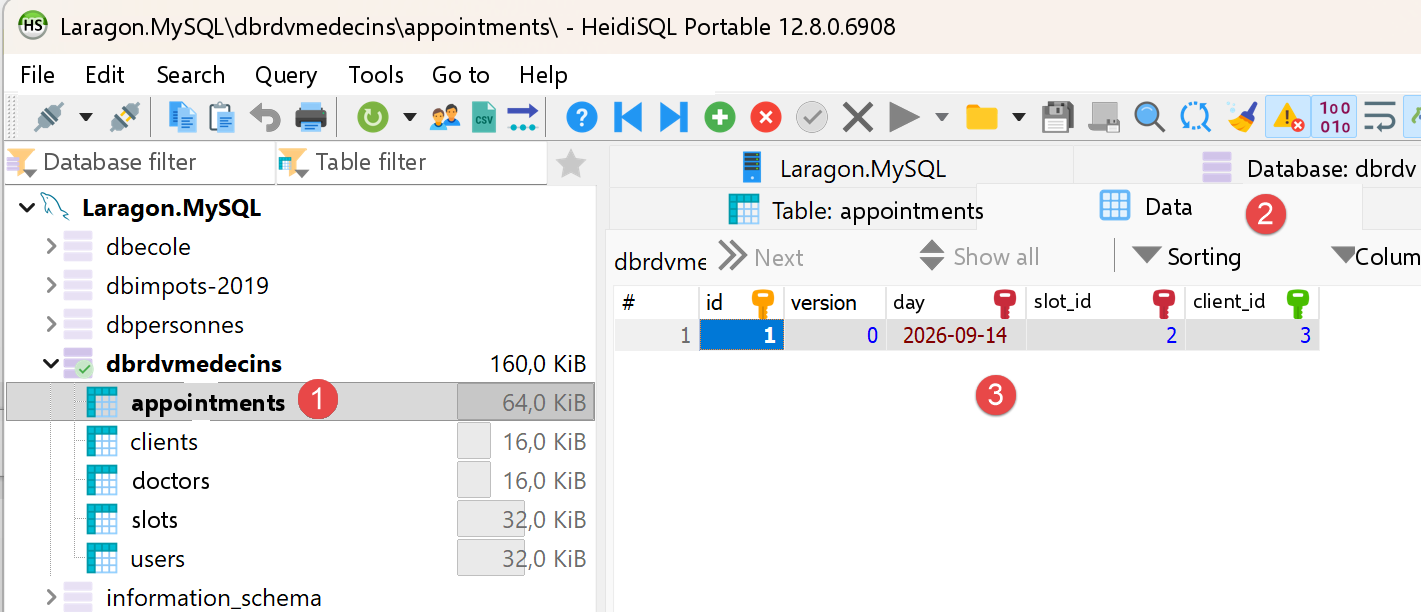The width and height of the screenshot is (1421, 612).
Task: Open the Run query dropdown arrow
Action: click(941, 118)
